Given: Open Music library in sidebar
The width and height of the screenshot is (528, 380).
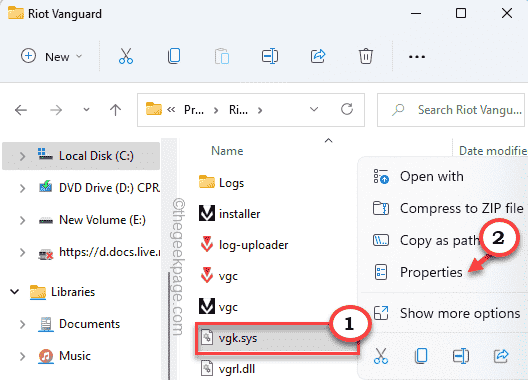Looking at the screenshot, I should pos(65,356).
